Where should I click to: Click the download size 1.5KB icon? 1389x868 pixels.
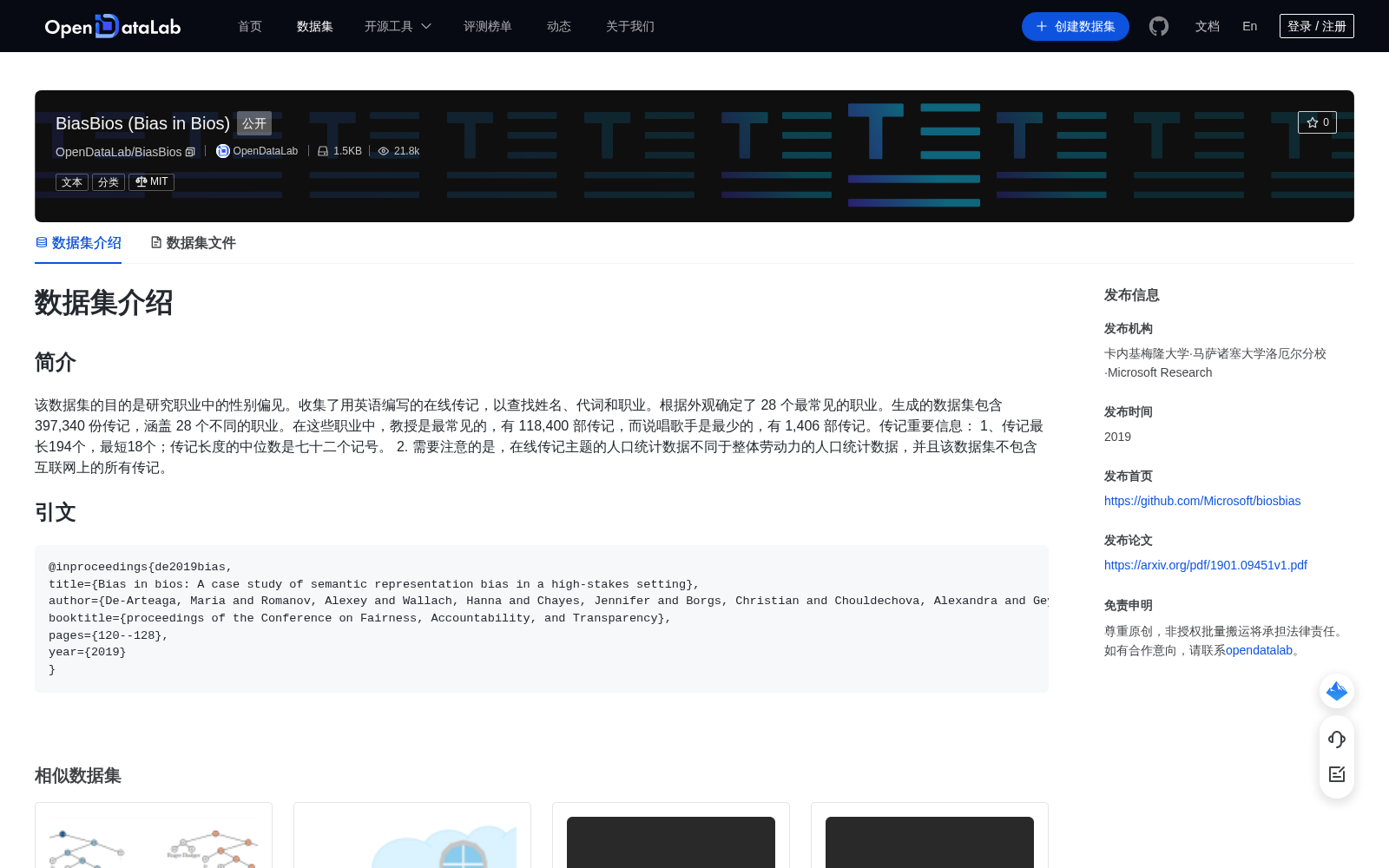click(323, 151)
